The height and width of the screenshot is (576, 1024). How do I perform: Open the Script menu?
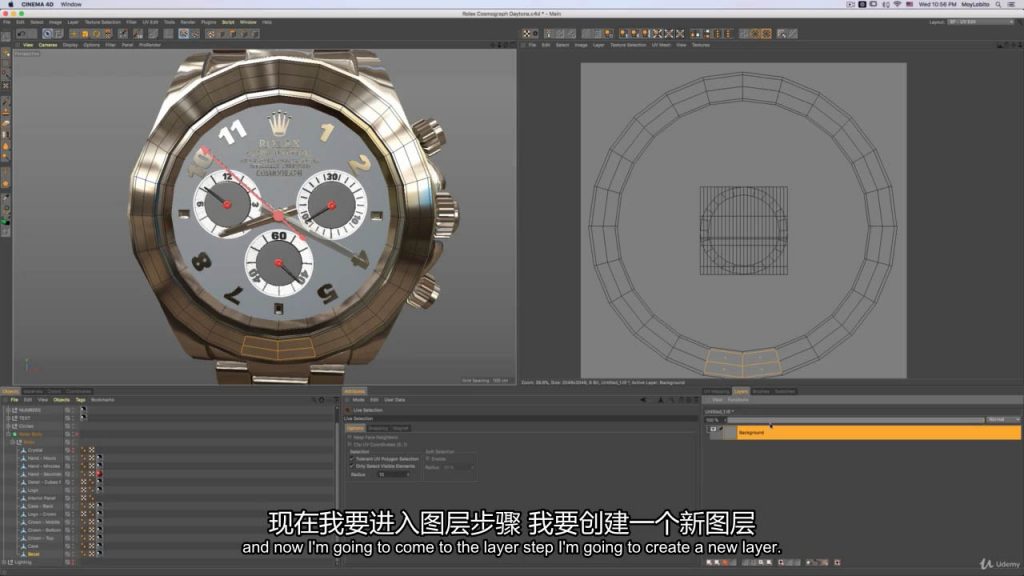[x=228, y=22]
